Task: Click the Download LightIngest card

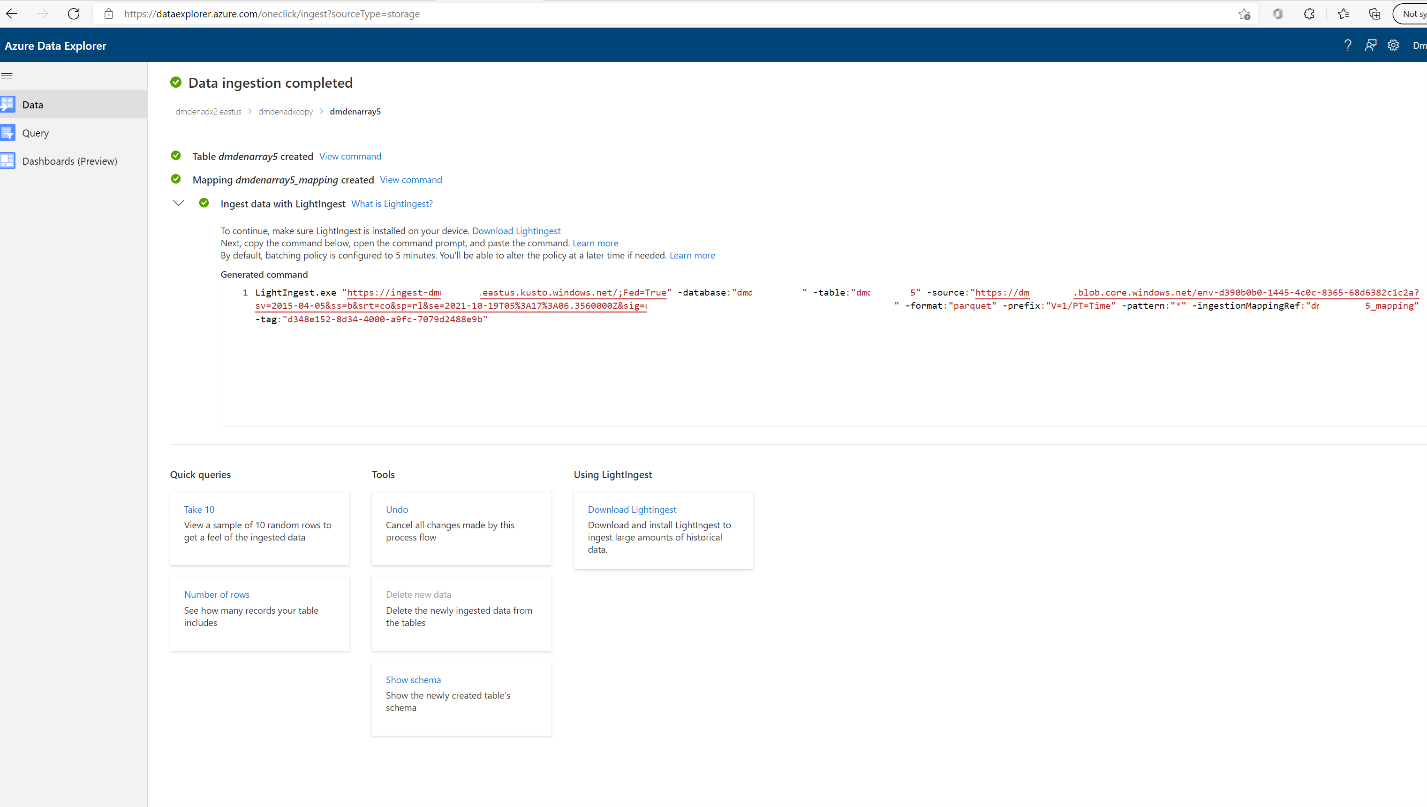Action: 663,530
